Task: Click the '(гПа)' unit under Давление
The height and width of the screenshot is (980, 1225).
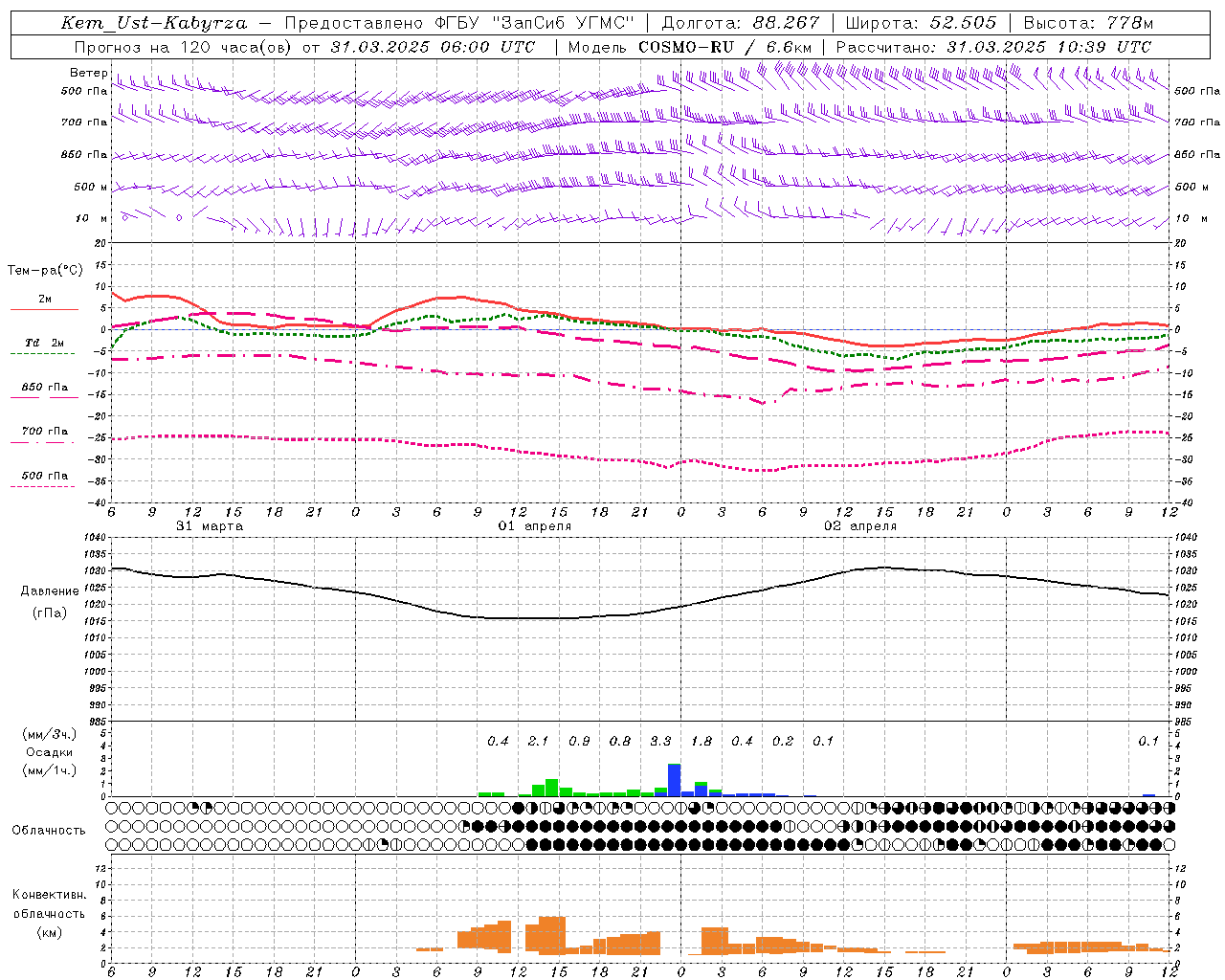Action: click(x=50, y=613)
